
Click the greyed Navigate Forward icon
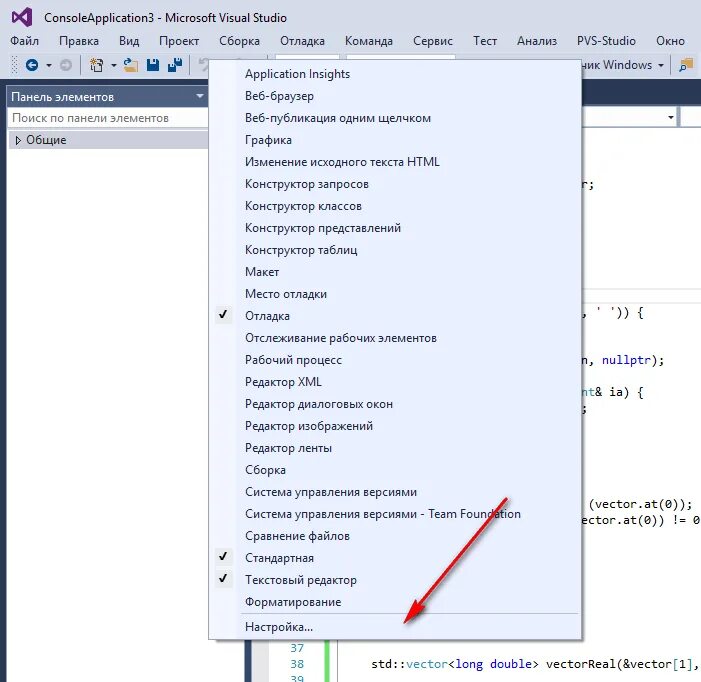coord(66,65)
